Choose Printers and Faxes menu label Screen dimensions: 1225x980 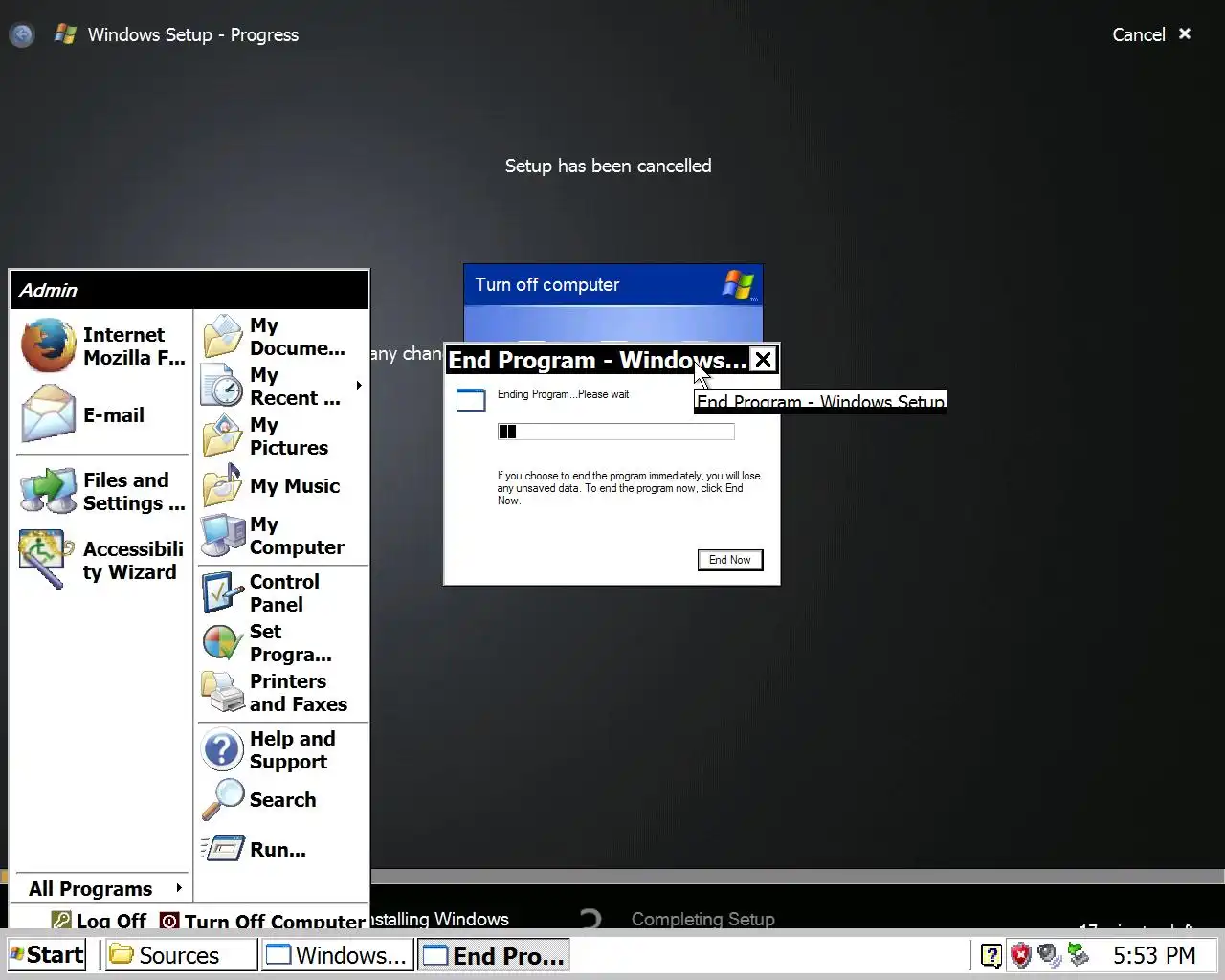[x=299, y=693]
